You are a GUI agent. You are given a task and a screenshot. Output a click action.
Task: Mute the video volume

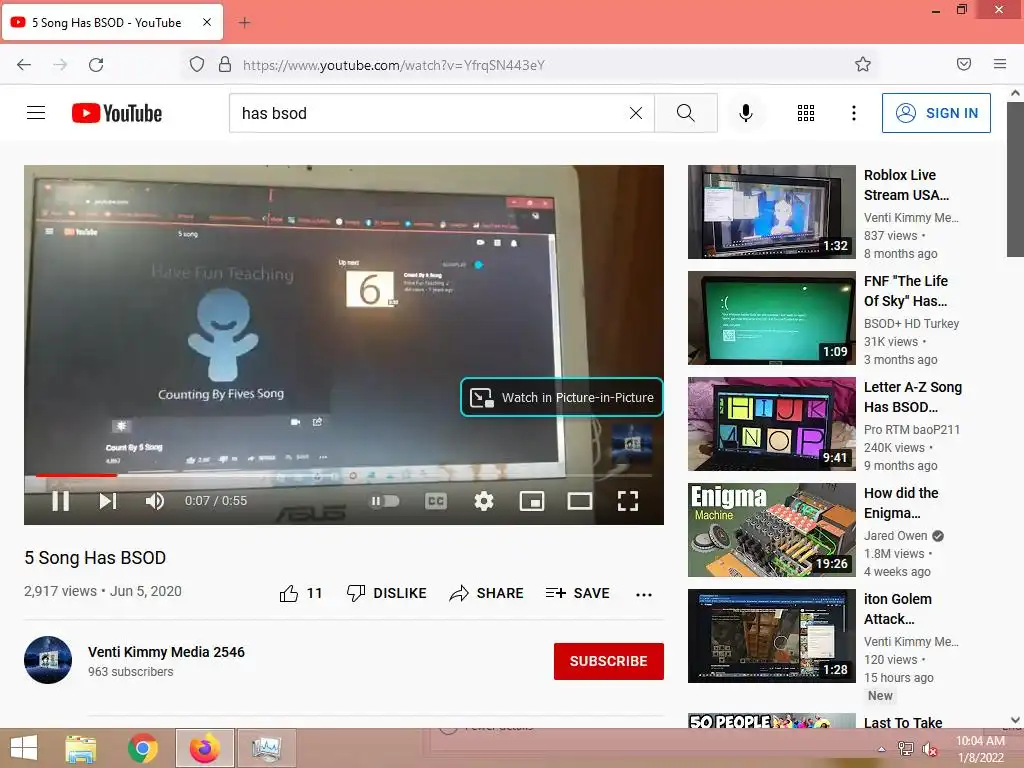click(x=155, y=501)
